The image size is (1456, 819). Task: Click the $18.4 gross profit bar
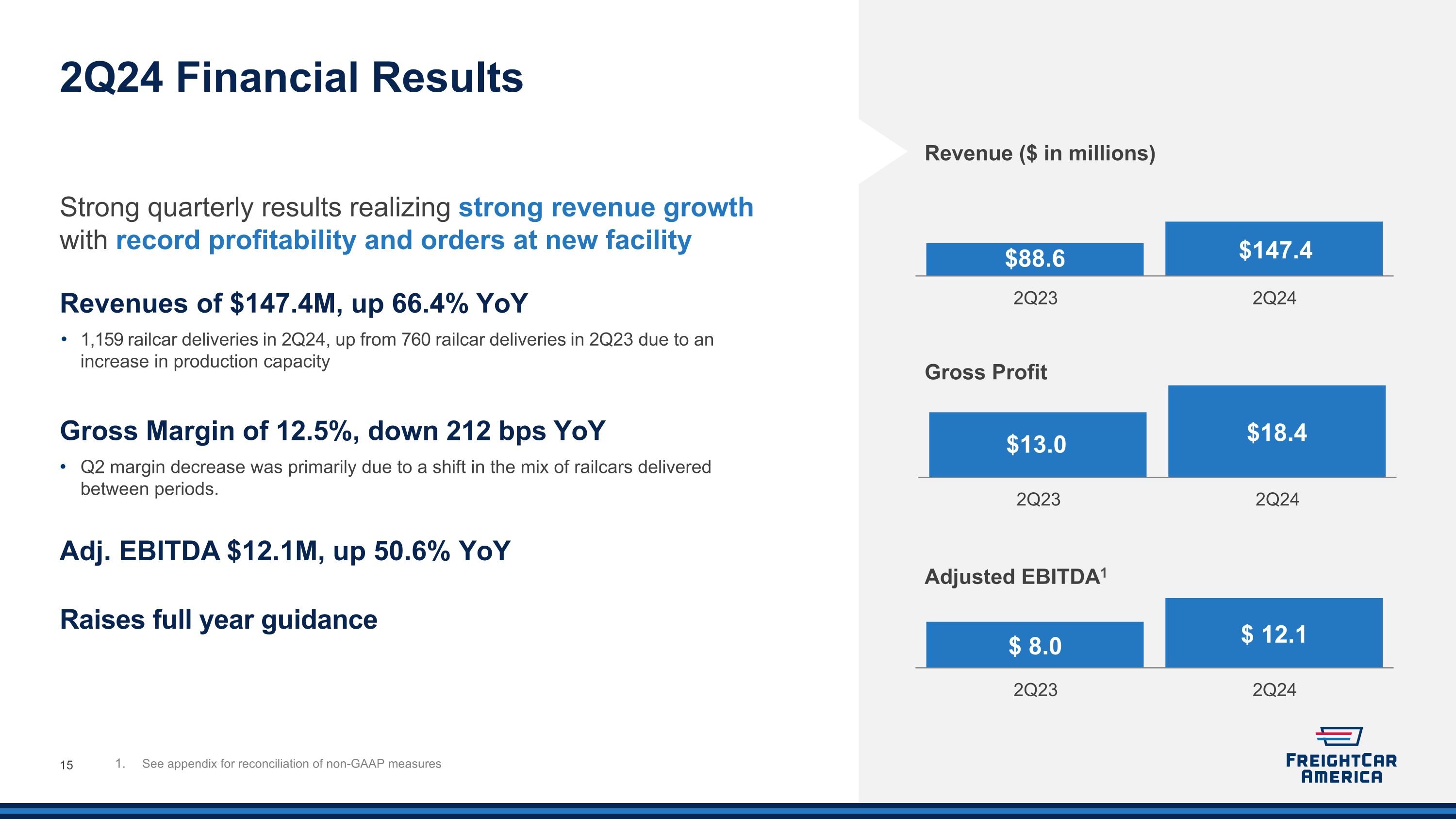(1277, 431)
